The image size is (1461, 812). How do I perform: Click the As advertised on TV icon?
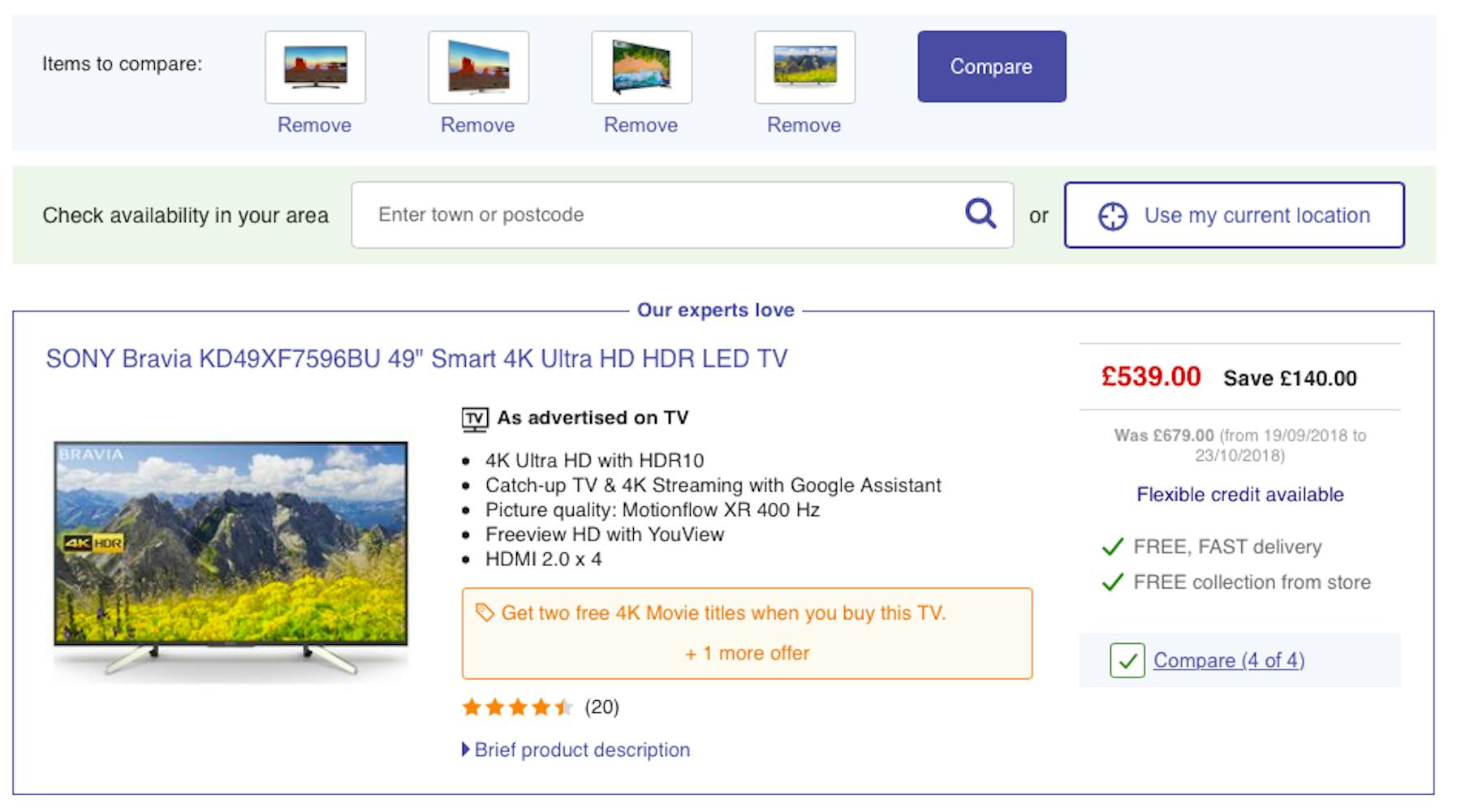click(475, 419)
